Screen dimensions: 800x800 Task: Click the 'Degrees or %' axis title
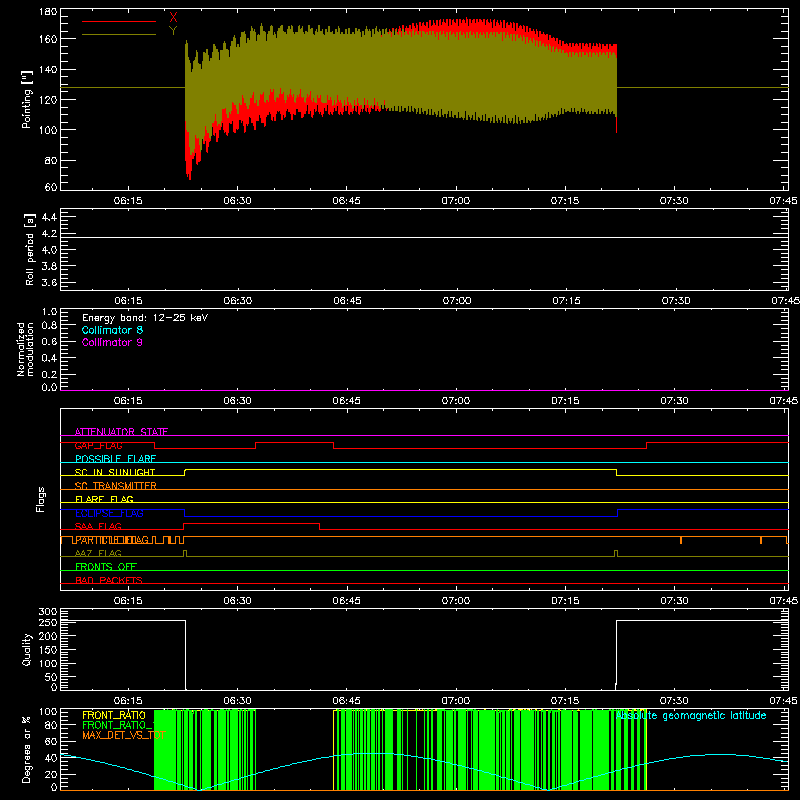pyautogui.click(x=27, y=750)
